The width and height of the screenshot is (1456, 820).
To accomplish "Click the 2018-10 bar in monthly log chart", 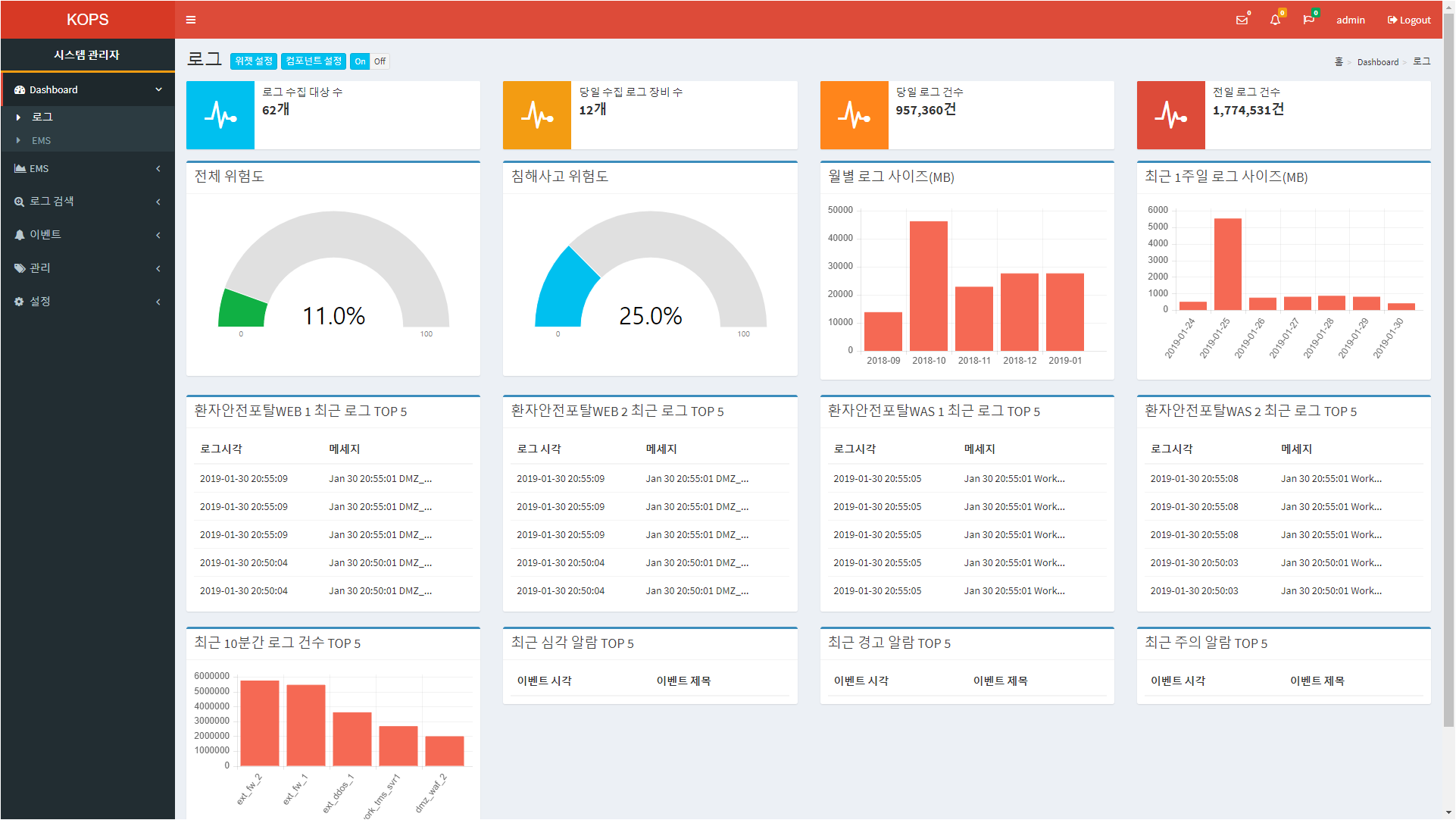I will tap(929, 286).
